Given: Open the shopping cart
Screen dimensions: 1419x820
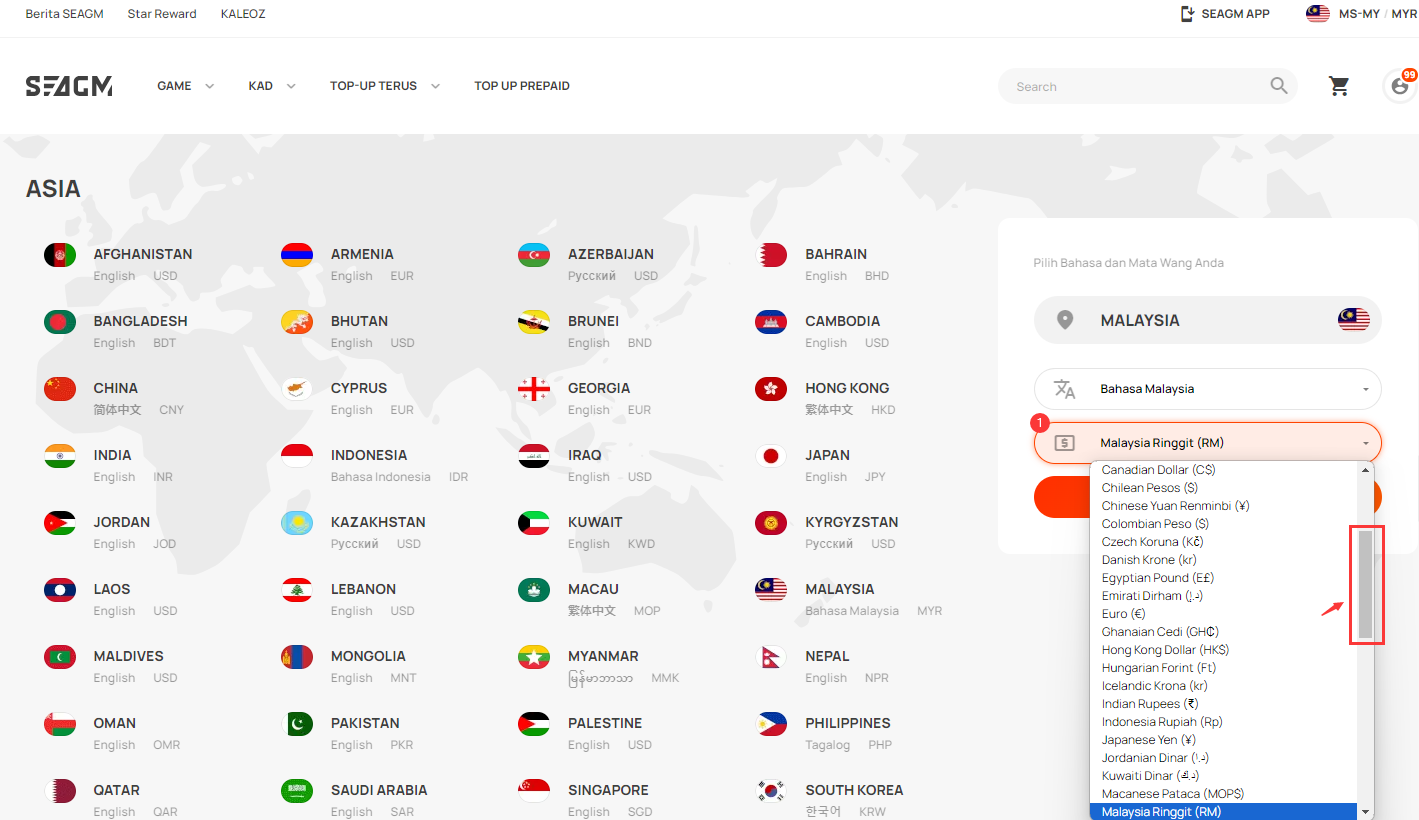Looking at the screenshot, I should point(1339,86).
